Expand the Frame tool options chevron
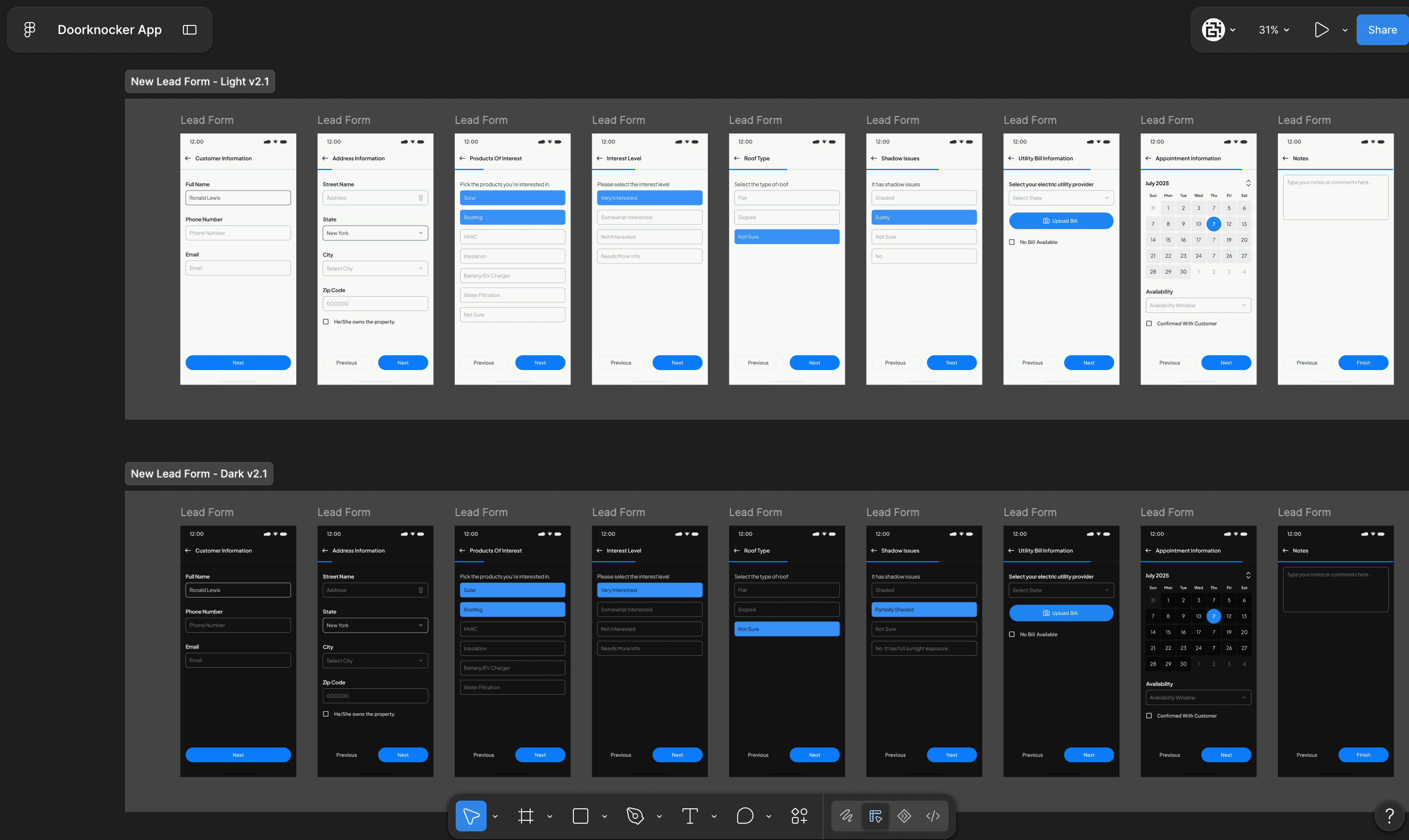This screenshot has width=1409, height=840. 549,816
